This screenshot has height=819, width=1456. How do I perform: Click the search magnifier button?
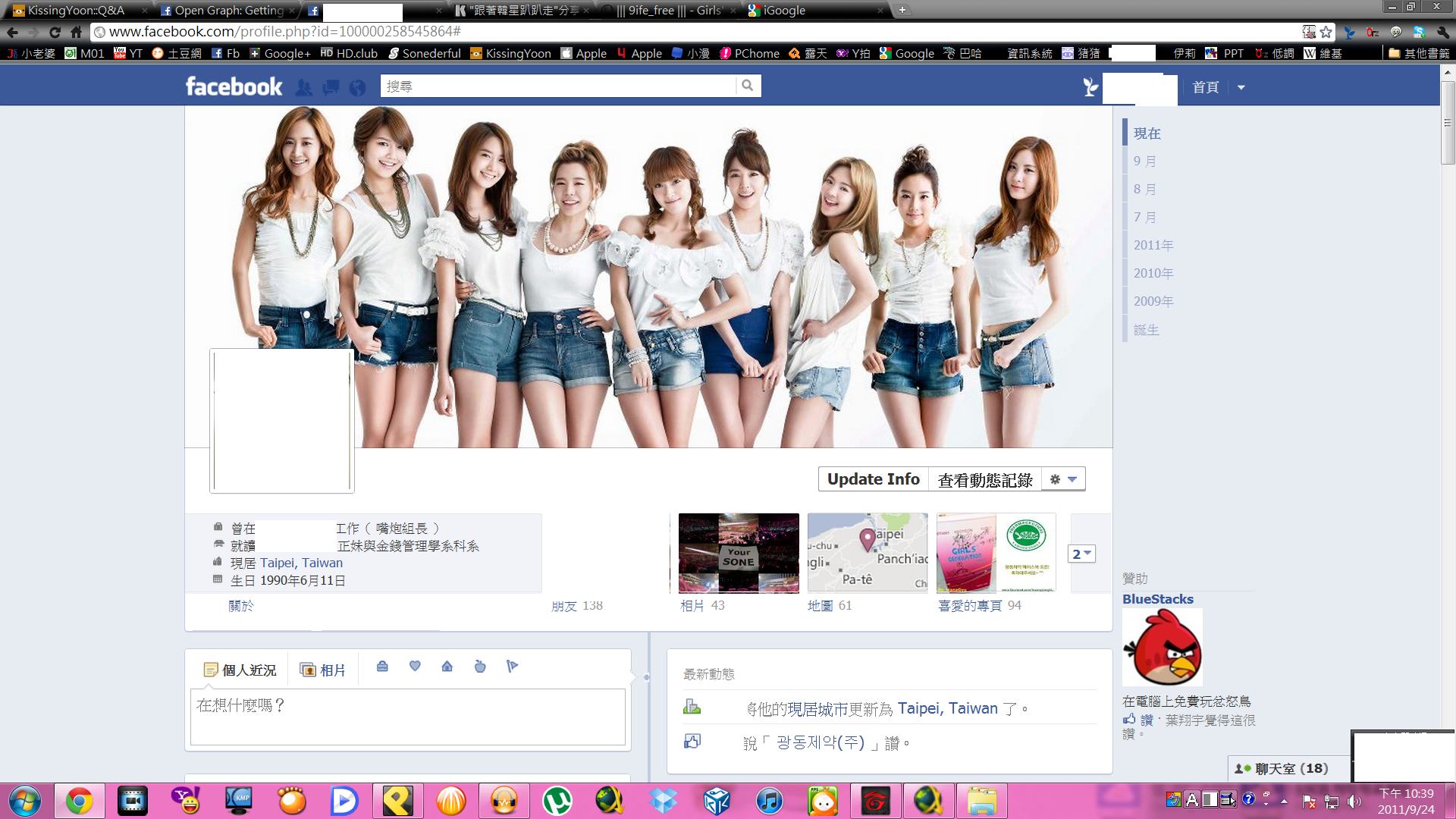point(748,86)
